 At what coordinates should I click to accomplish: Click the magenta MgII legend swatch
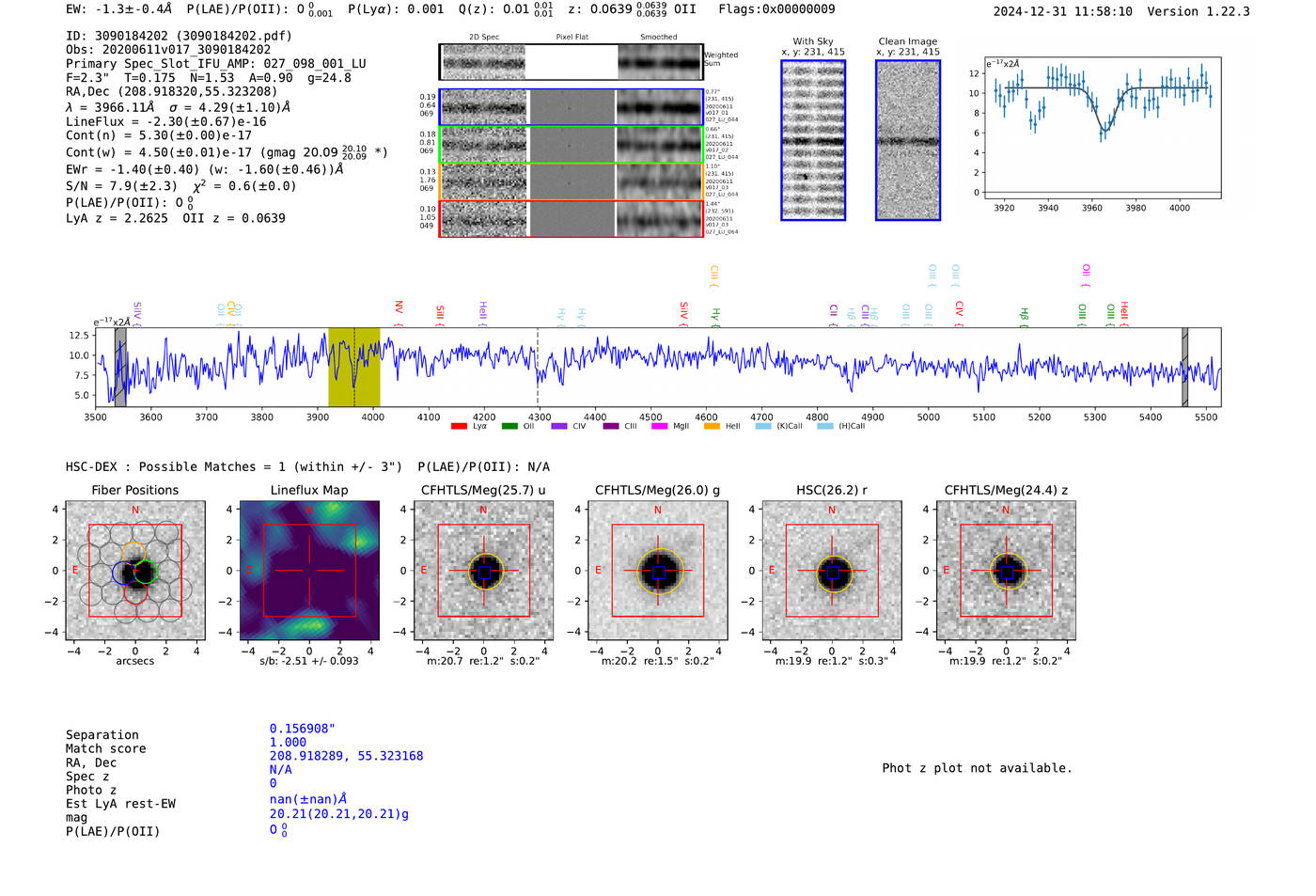point(659,427)
